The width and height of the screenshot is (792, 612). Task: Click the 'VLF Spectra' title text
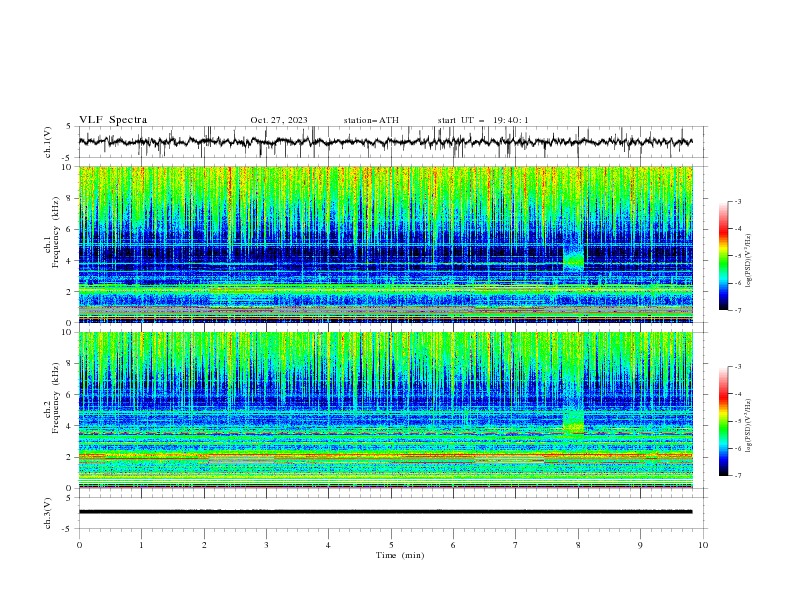point(113,120)
